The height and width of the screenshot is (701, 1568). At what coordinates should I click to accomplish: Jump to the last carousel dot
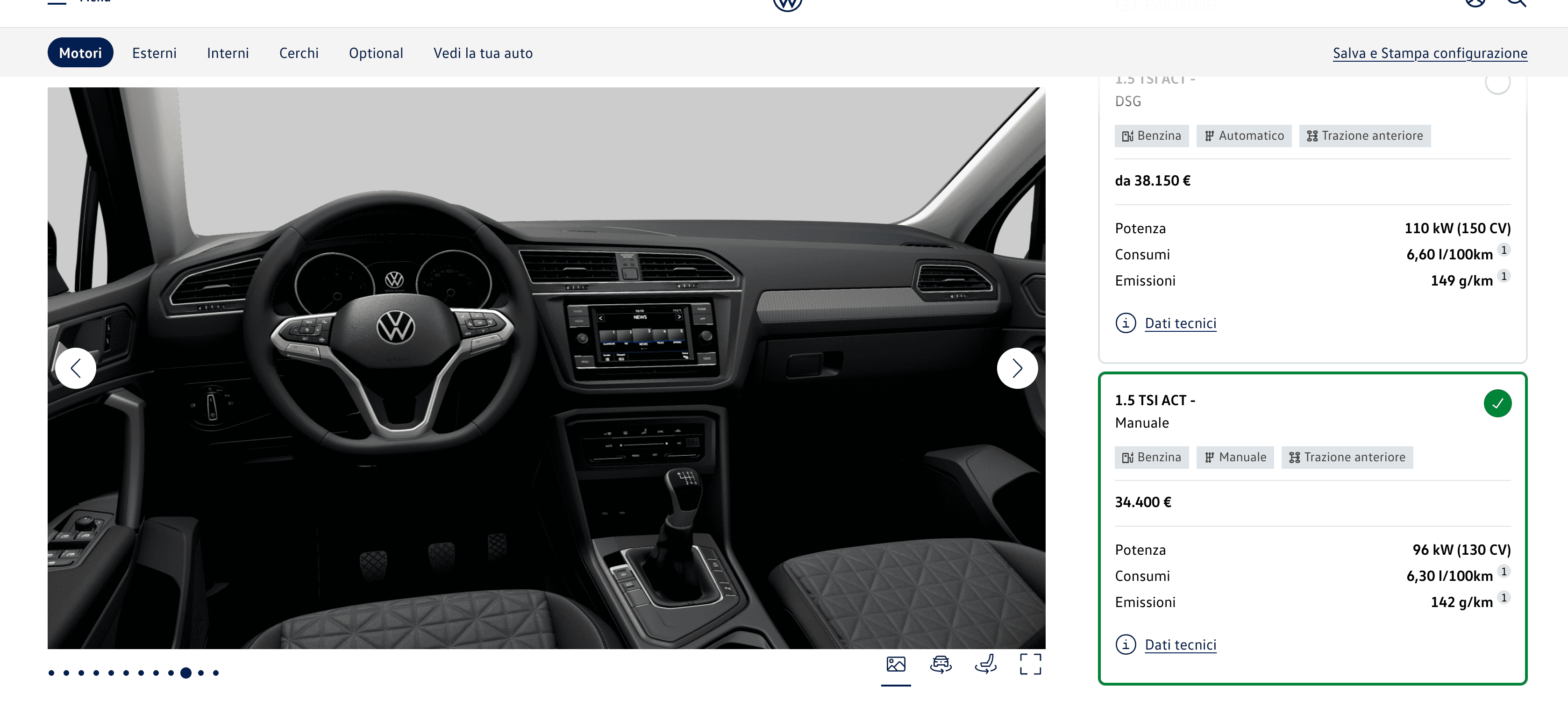pos(215,673)
